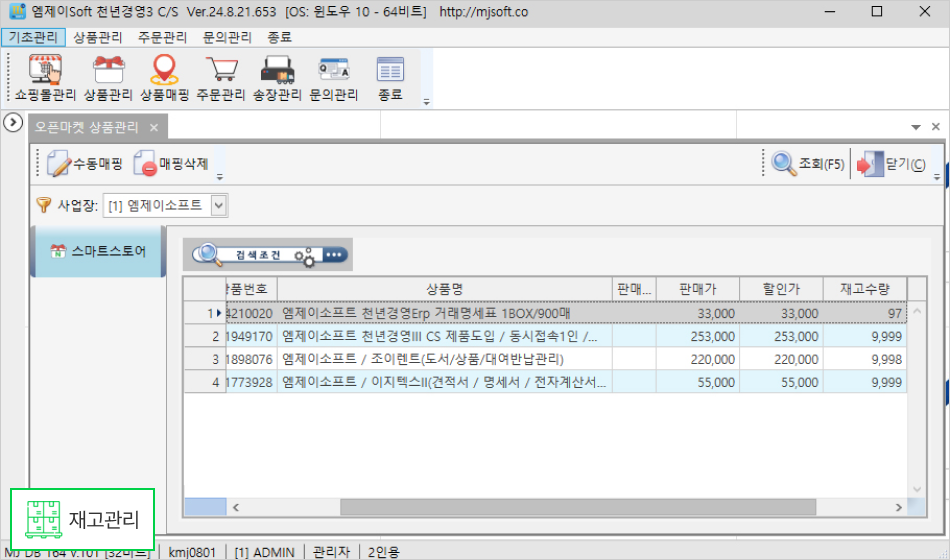Click 관리자 status bar entry
The height and width of the screenshot is (560, 950).
coord(331,552)
